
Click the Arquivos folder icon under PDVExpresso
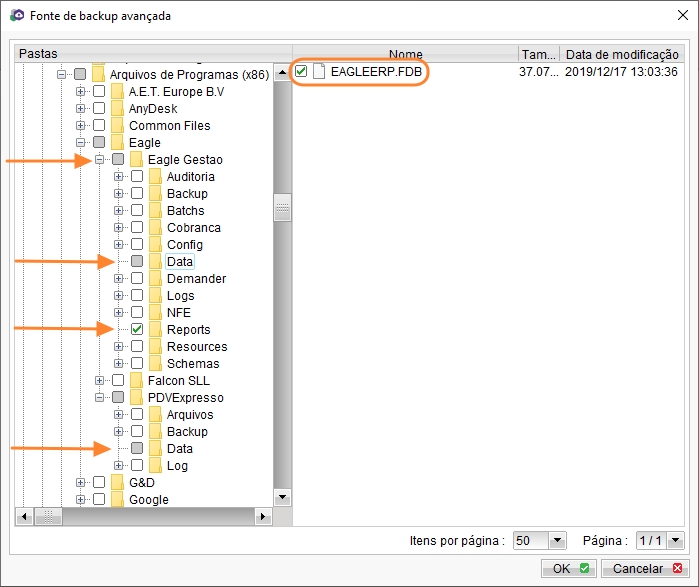[155, 415]
